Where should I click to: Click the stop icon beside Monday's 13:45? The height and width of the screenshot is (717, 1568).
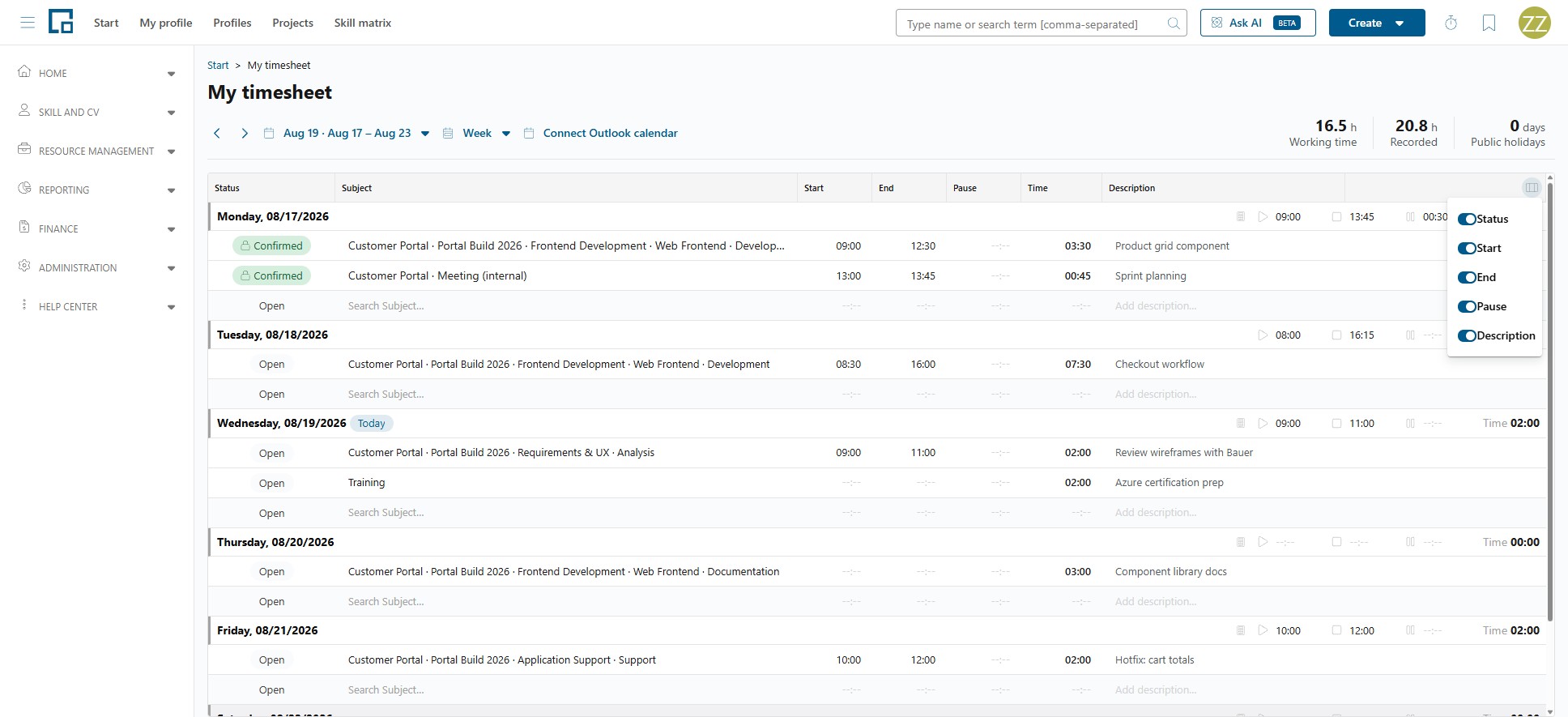[1336, 216]
